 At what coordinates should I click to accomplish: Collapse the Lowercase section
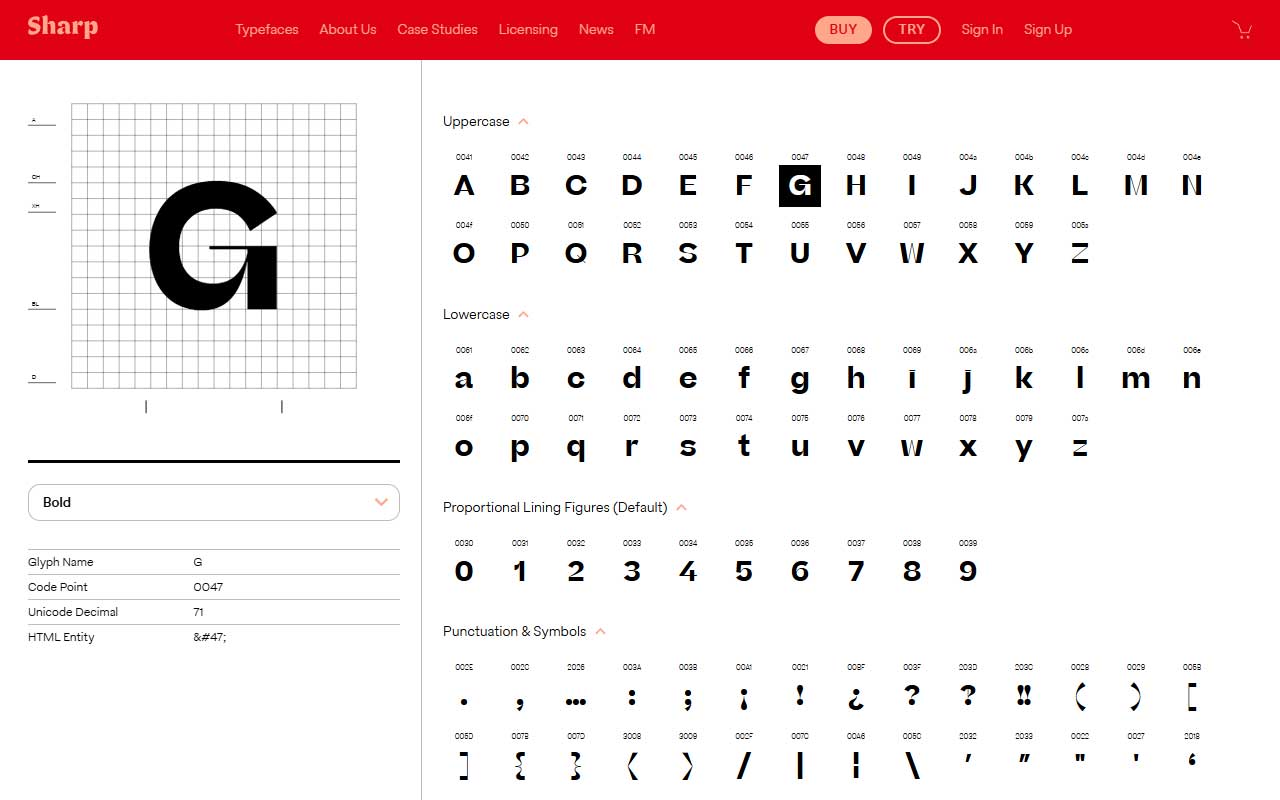click(x=522, y=313)
